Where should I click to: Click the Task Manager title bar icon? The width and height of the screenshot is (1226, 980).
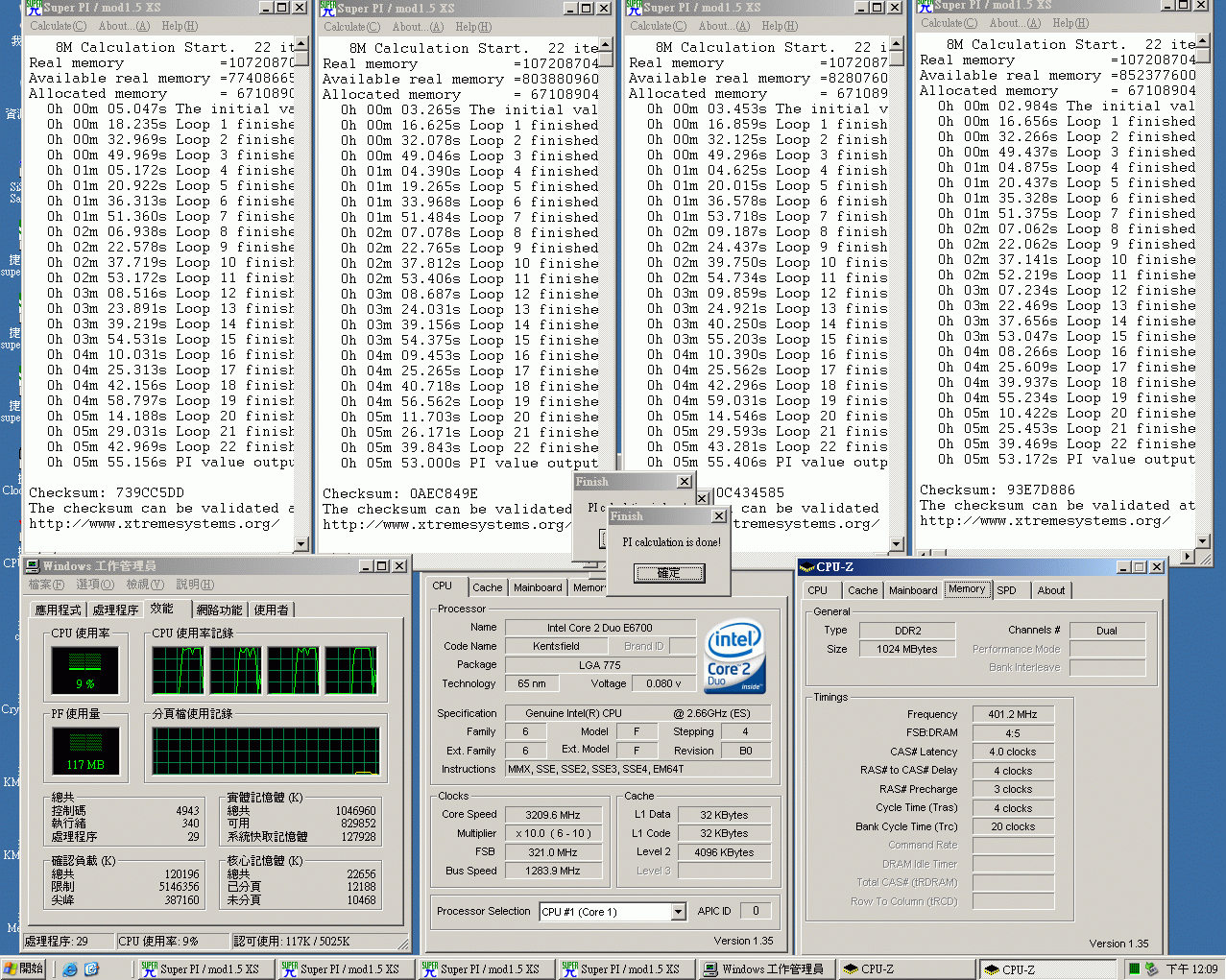pyautogui.click(x=32, y=566)
